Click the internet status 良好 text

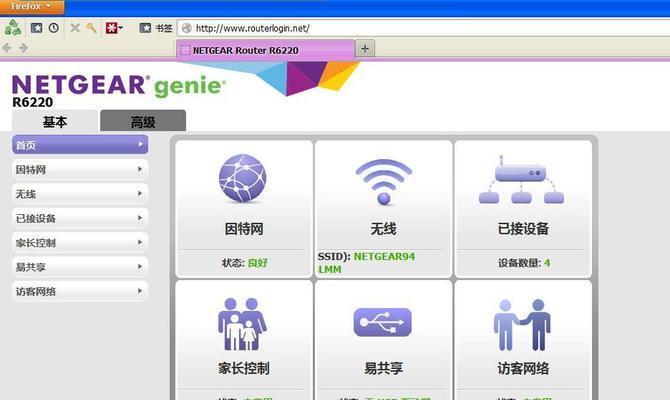(258, 263)
